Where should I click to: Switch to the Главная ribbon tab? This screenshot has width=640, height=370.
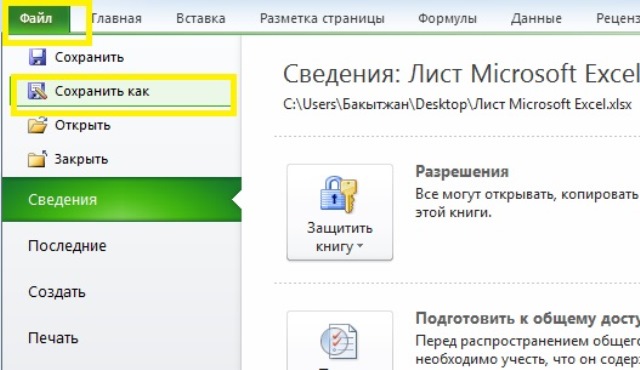click(x=116, y=19)
